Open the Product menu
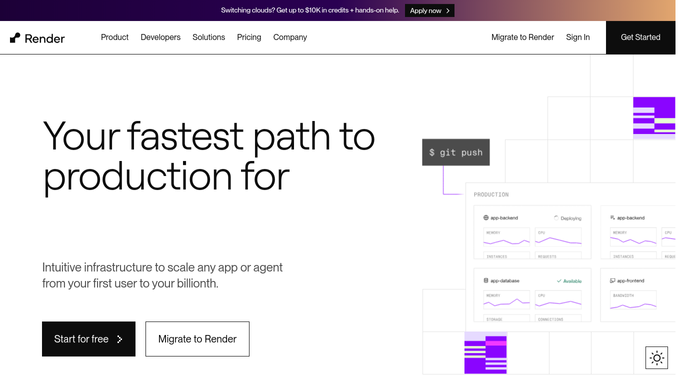This screenshot has height=384, width=683. click(x=115, y=37)
